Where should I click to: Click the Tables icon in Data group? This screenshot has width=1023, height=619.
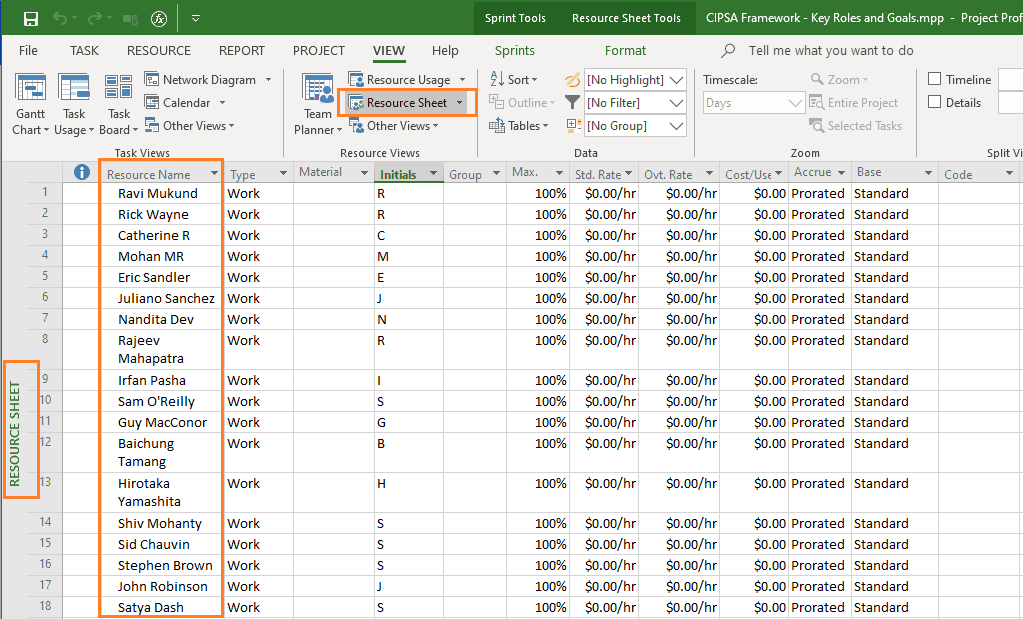(x=497, y=125)
